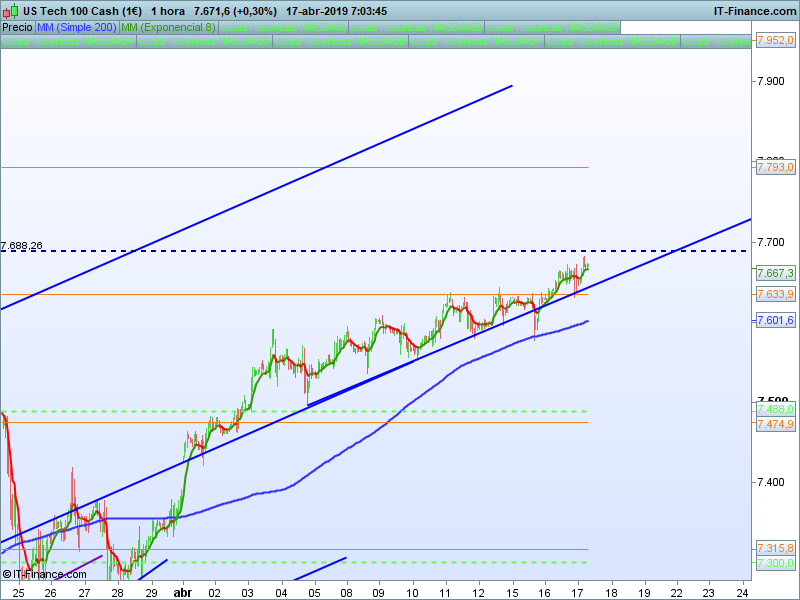Click the 7.488,0 green price tag
800x600 pixels.
(775, 409)
